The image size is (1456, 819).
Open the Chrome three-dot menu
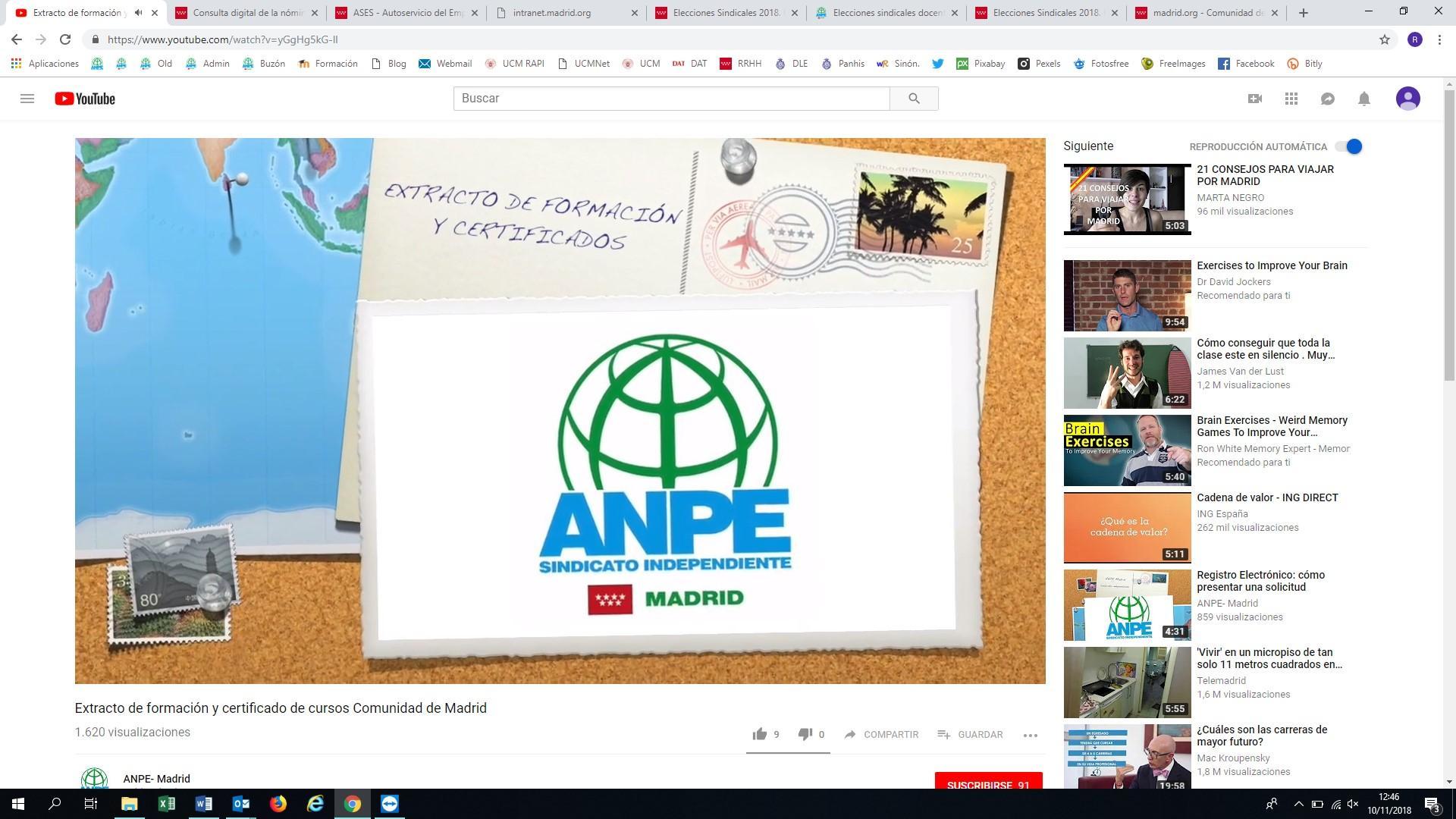click(1439, 39)
